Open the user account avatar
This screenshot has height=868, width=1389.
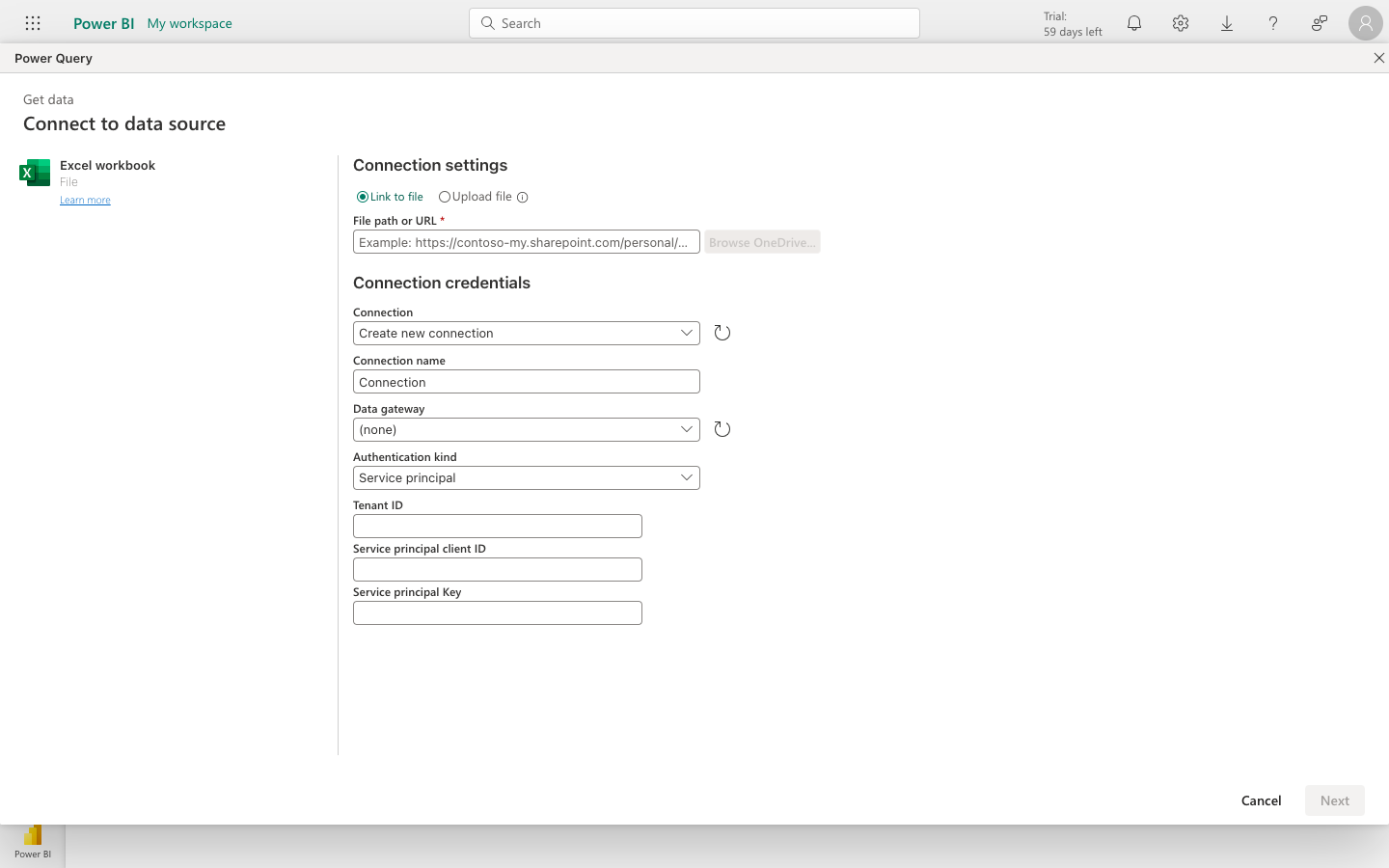click(1366, 23)
